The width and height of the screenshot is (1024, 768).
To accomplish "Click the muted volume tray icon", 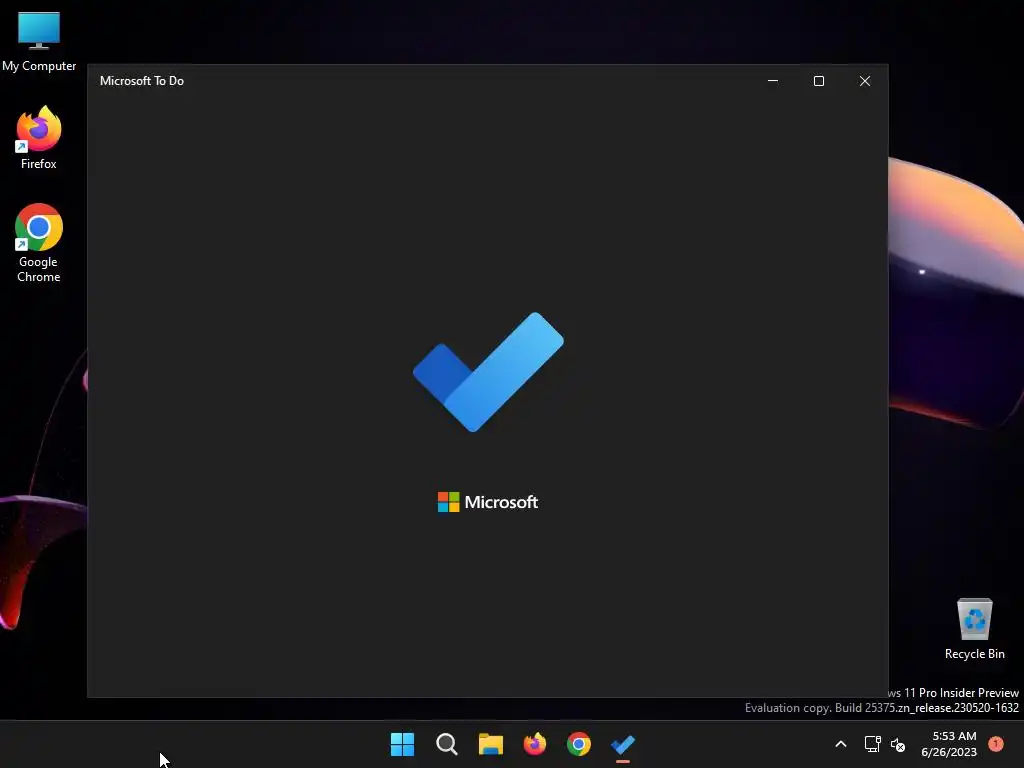I will [x=898, y=744].
